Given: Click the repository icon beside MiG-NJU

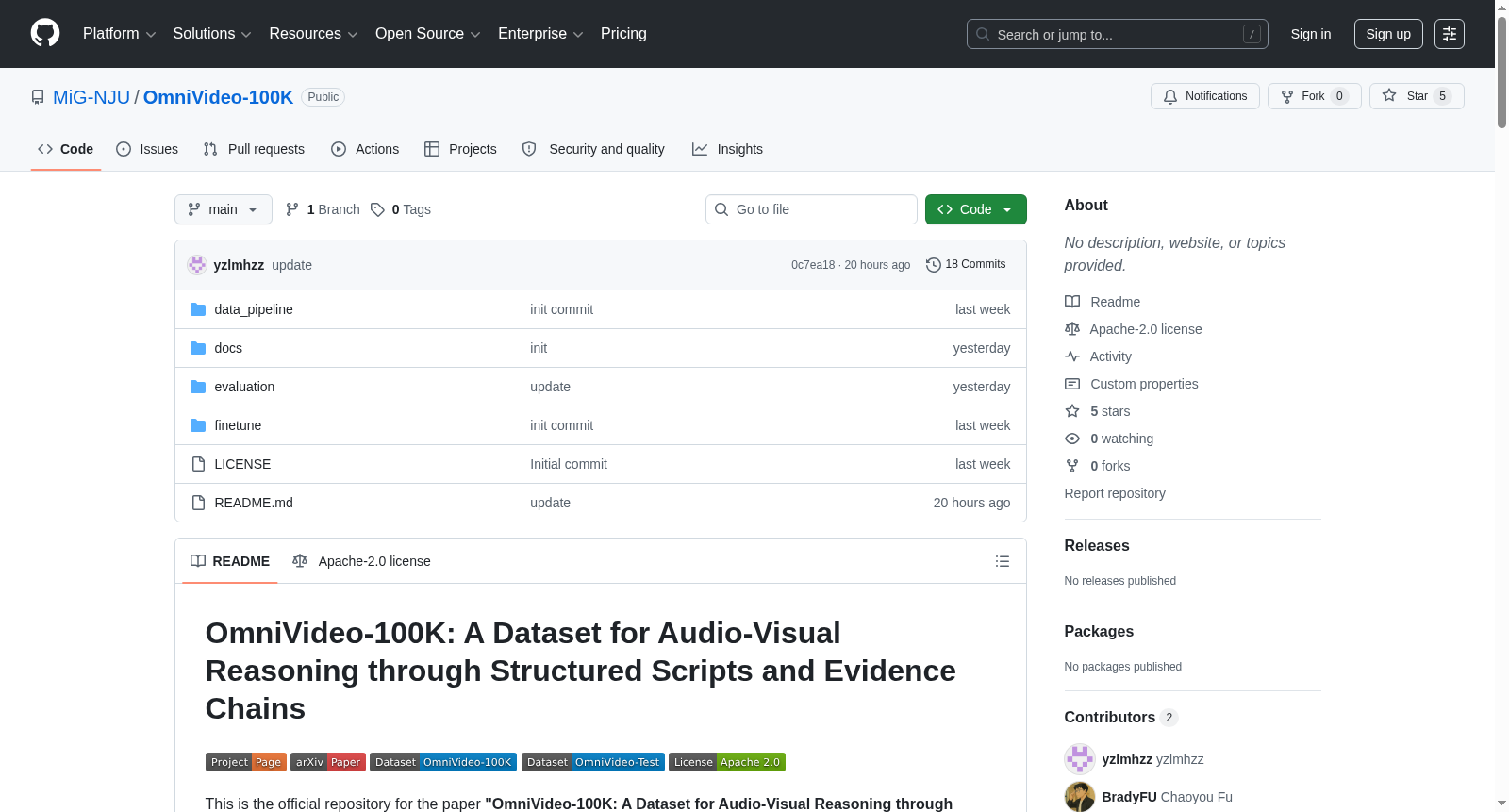Looking at the screenshot, I should [38, 97].
